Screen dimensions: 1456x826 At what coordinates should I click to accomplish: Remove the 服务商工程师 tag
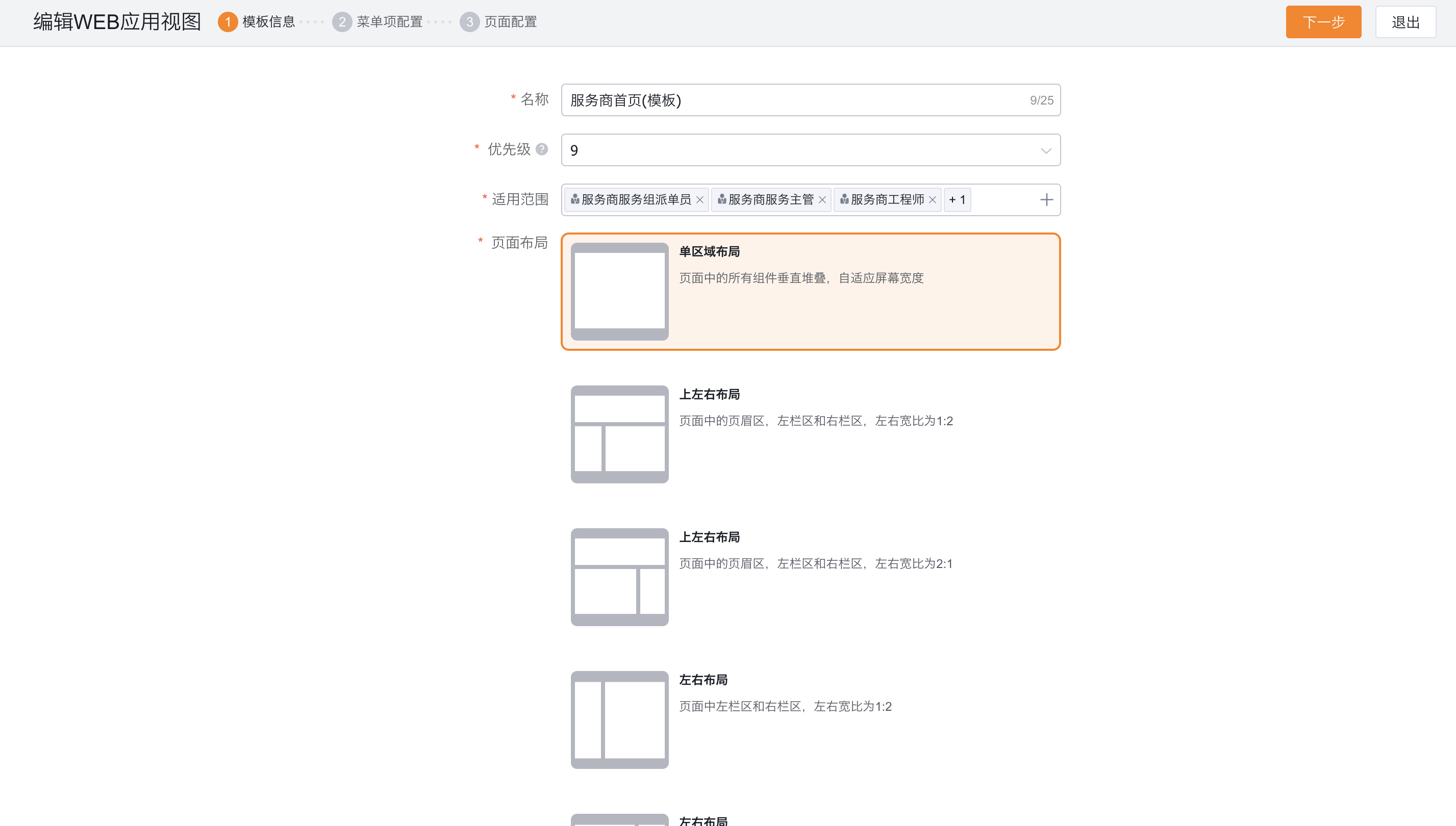click(x=932, y=200)
